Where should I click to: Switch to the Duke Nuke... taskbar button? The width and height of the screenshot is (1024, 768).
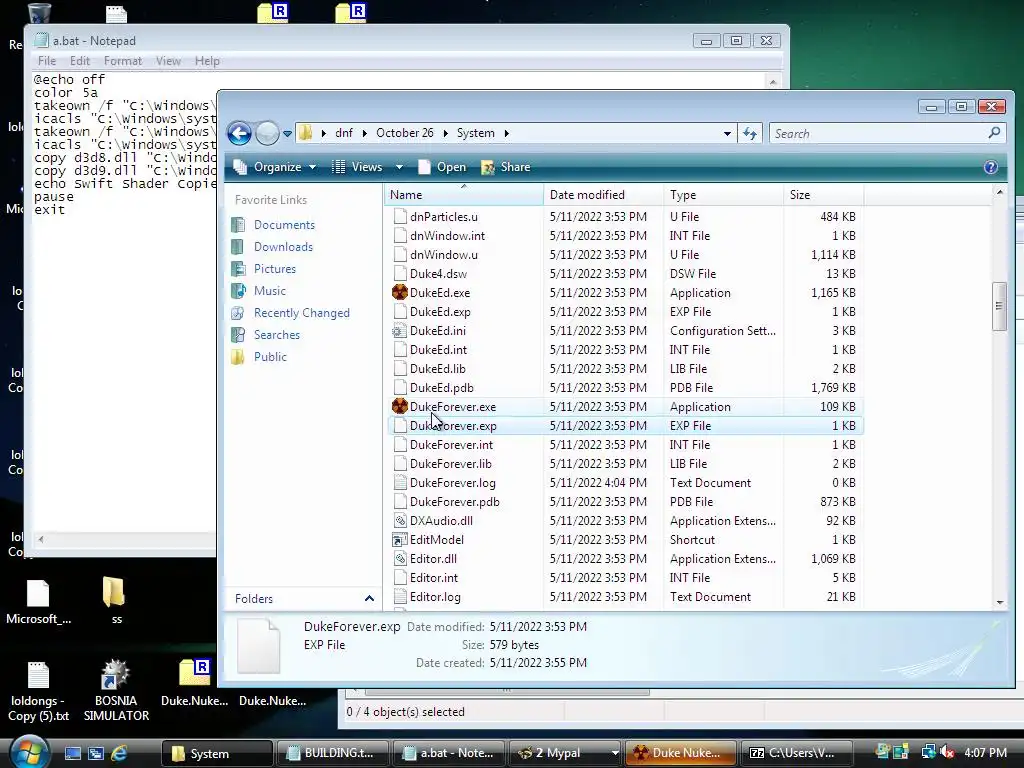point(680,753)
